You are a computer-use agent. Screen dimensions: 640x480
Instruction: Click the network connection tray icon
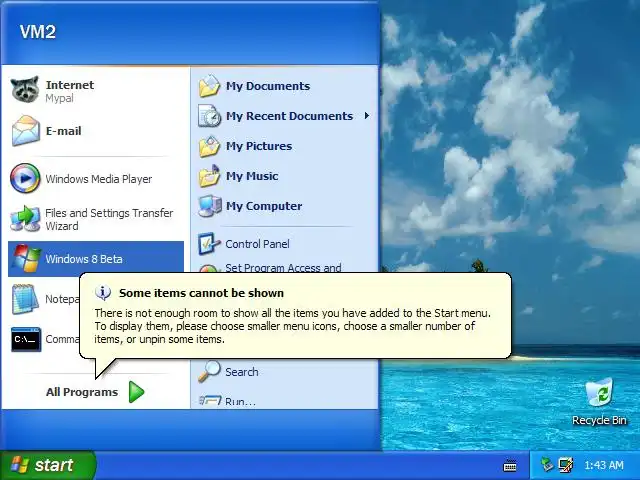point(547,465)
